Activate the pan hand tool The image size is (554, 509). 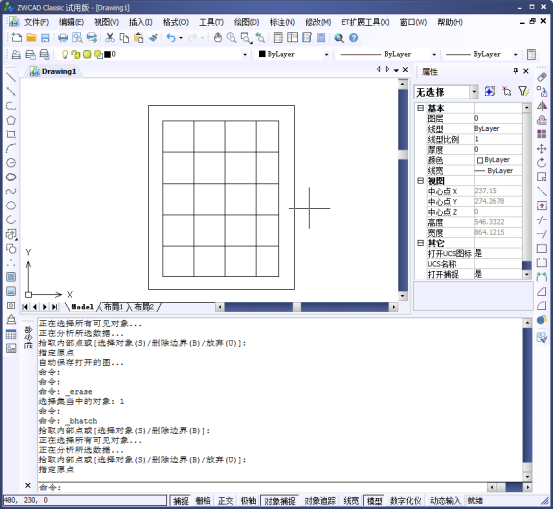point(218,37)
